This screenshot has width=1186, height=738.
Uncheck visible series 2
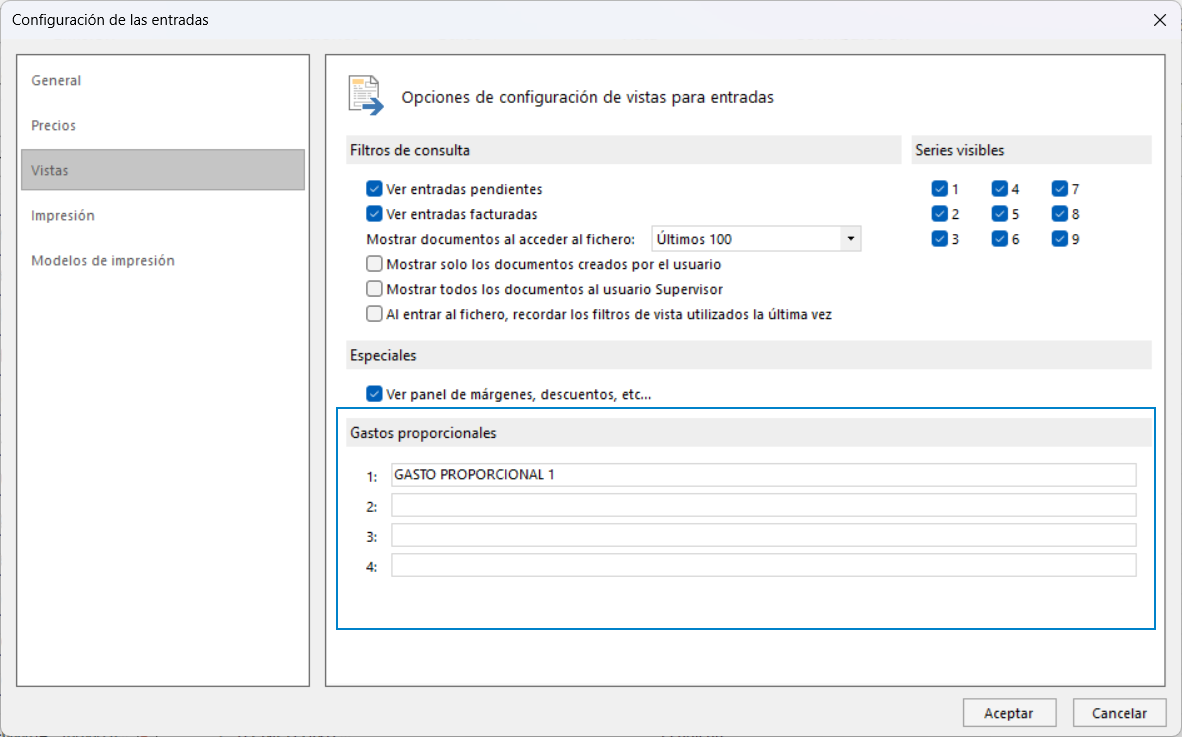point(939,213)
